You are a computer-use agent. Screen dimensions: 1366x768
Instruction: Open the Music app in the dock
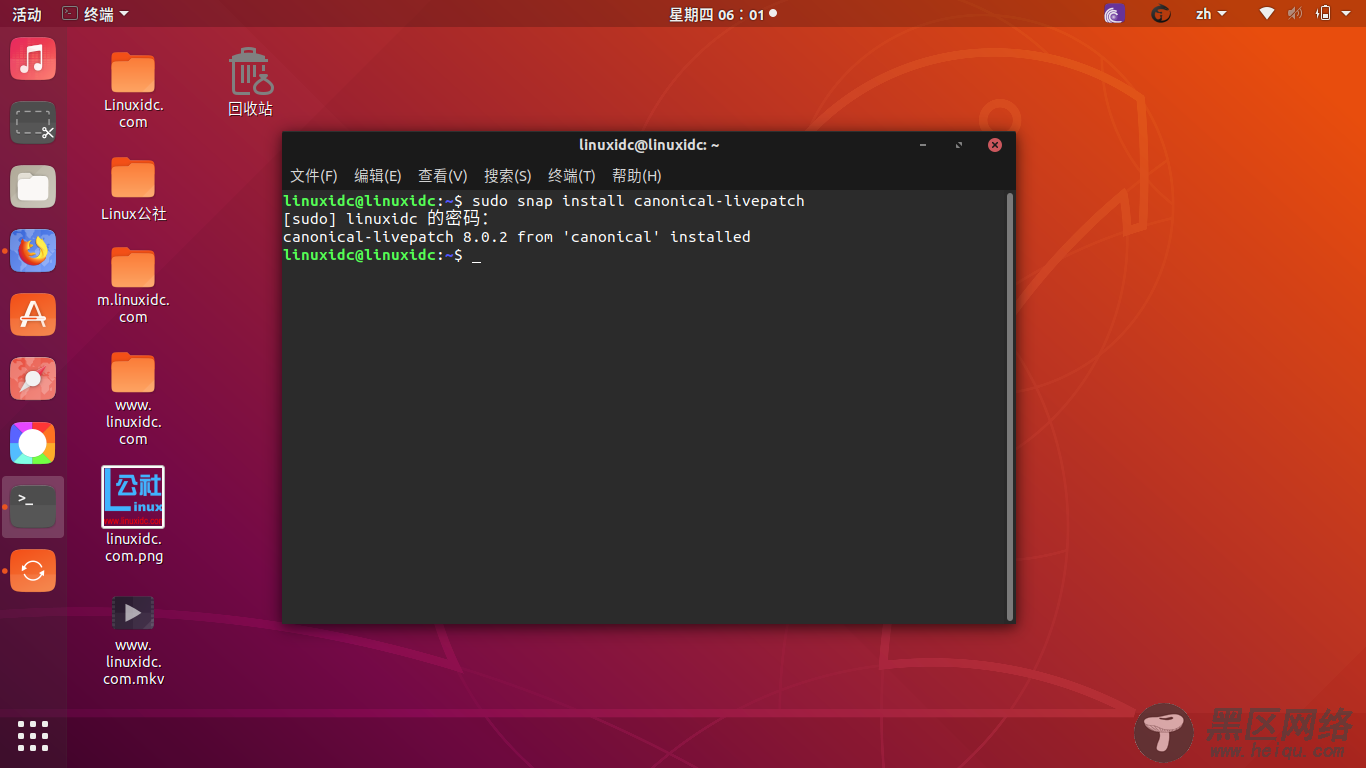33,59
